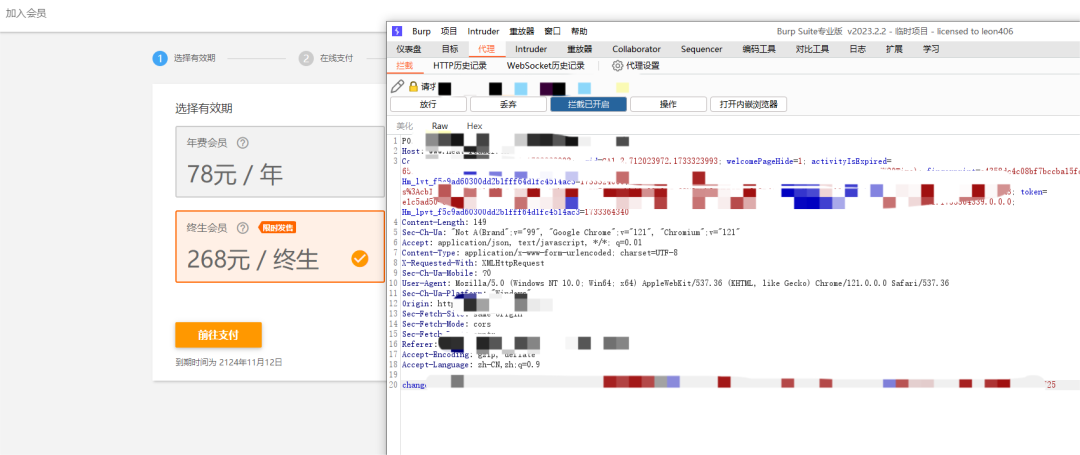Click the help icon next to 终生会员
This screenshot has width=1080, height=455.
(x=242, y=228)
